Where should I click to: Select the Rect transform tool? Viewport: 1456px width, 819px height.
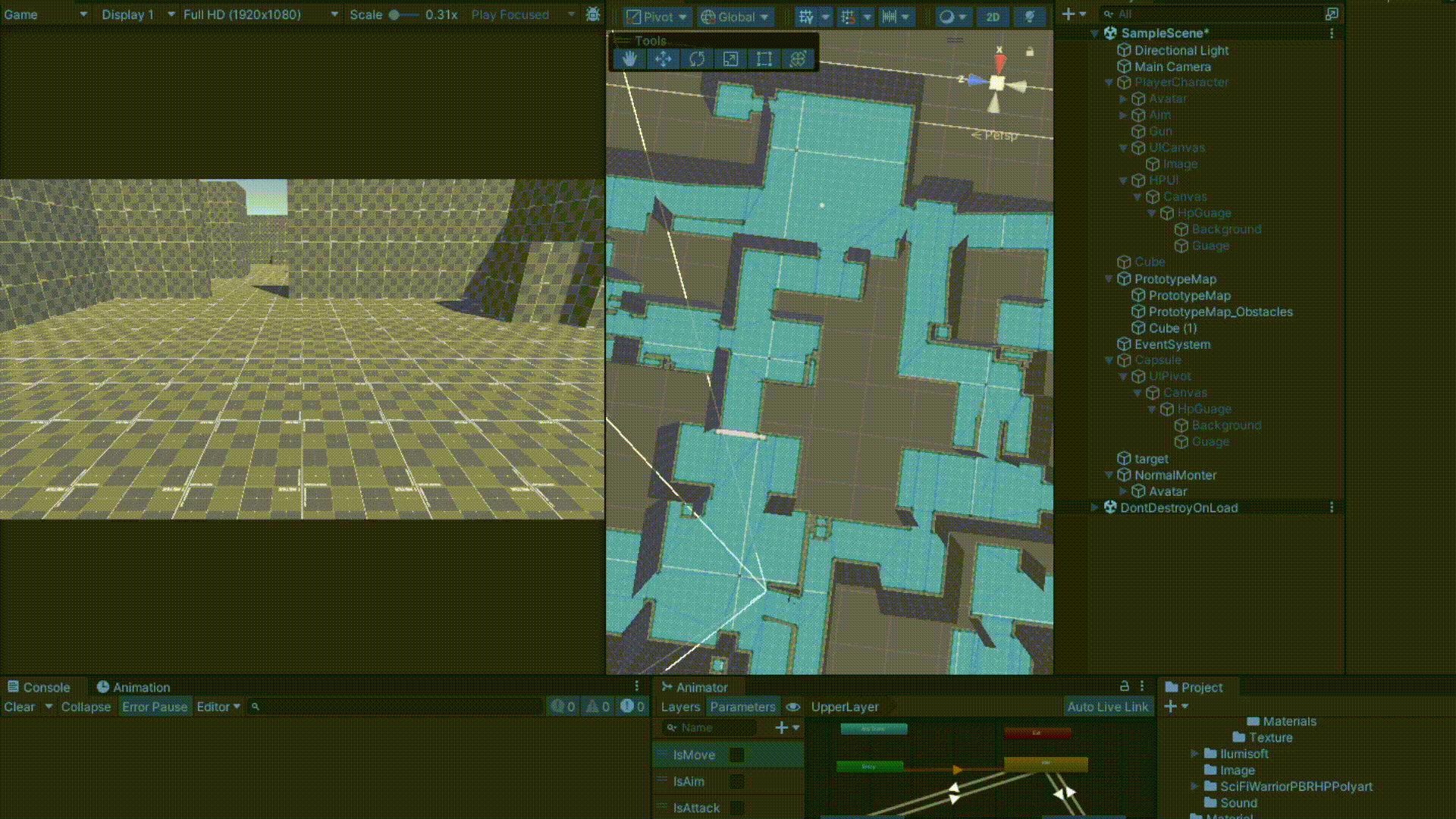coord(764,59)
